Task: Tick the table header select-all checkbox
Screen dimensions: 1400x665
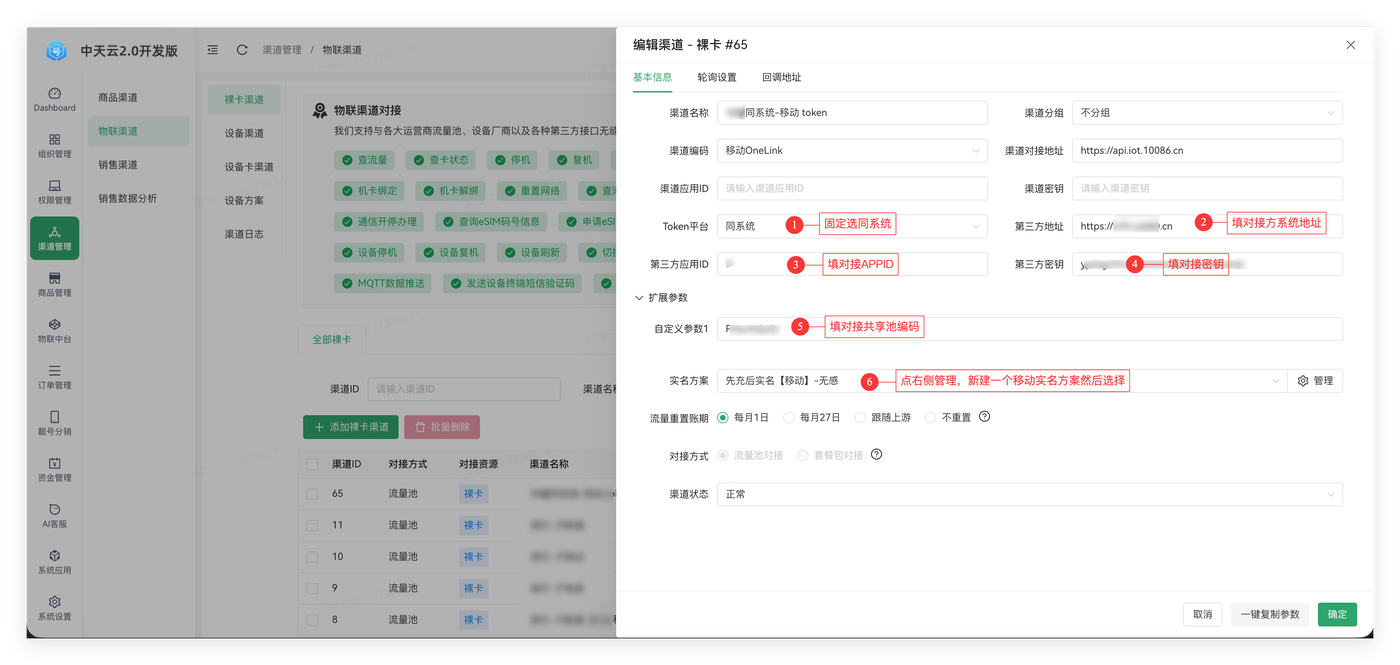Action: coord(313,464)
